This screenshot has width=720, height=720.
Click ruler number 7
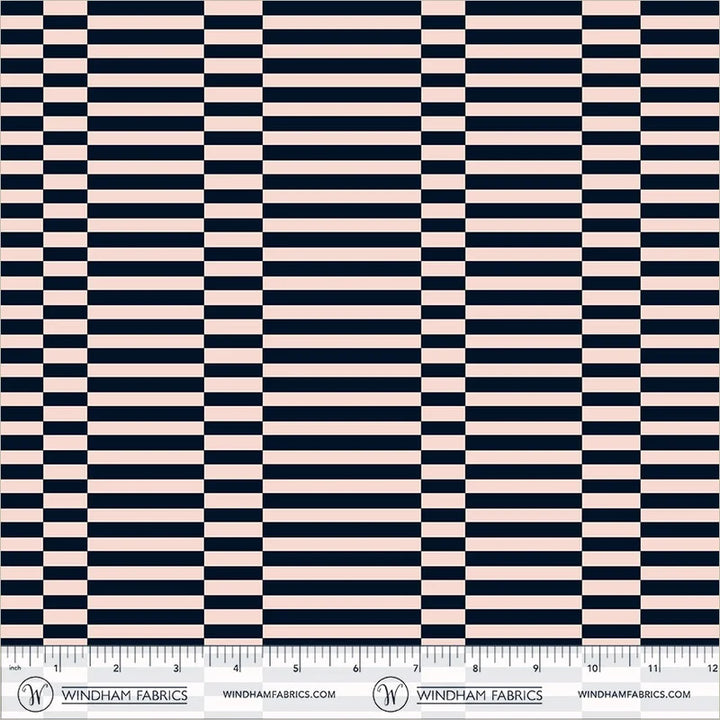[415, 668]
